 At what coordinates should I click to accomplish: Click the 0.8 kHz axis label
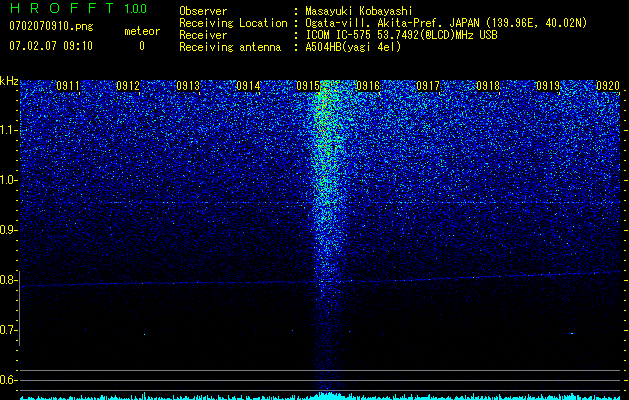pyautogui.click(x=8, y=280)
